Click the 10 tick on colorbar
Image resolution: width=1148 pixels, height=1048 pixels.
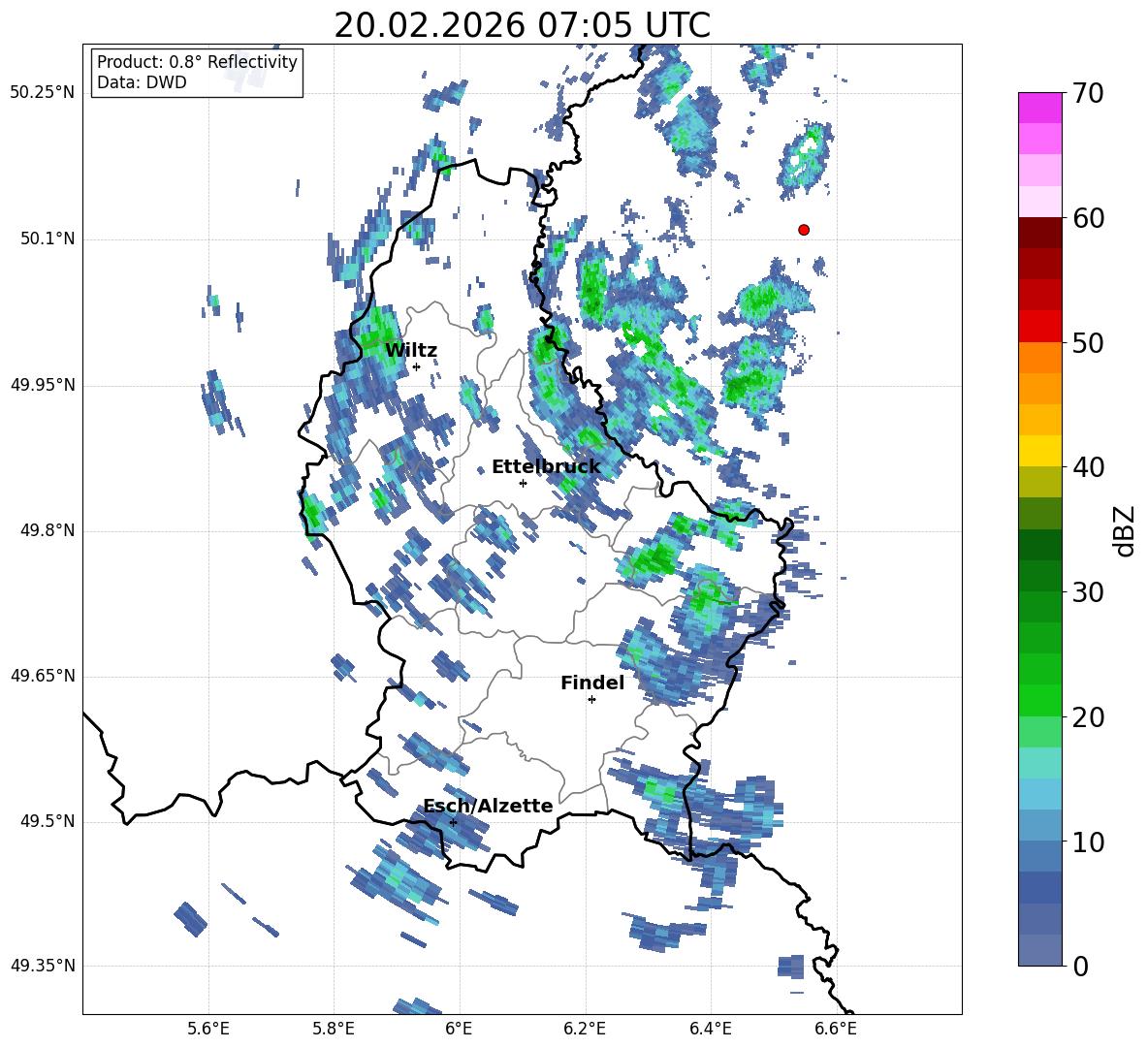point(1088,842)
